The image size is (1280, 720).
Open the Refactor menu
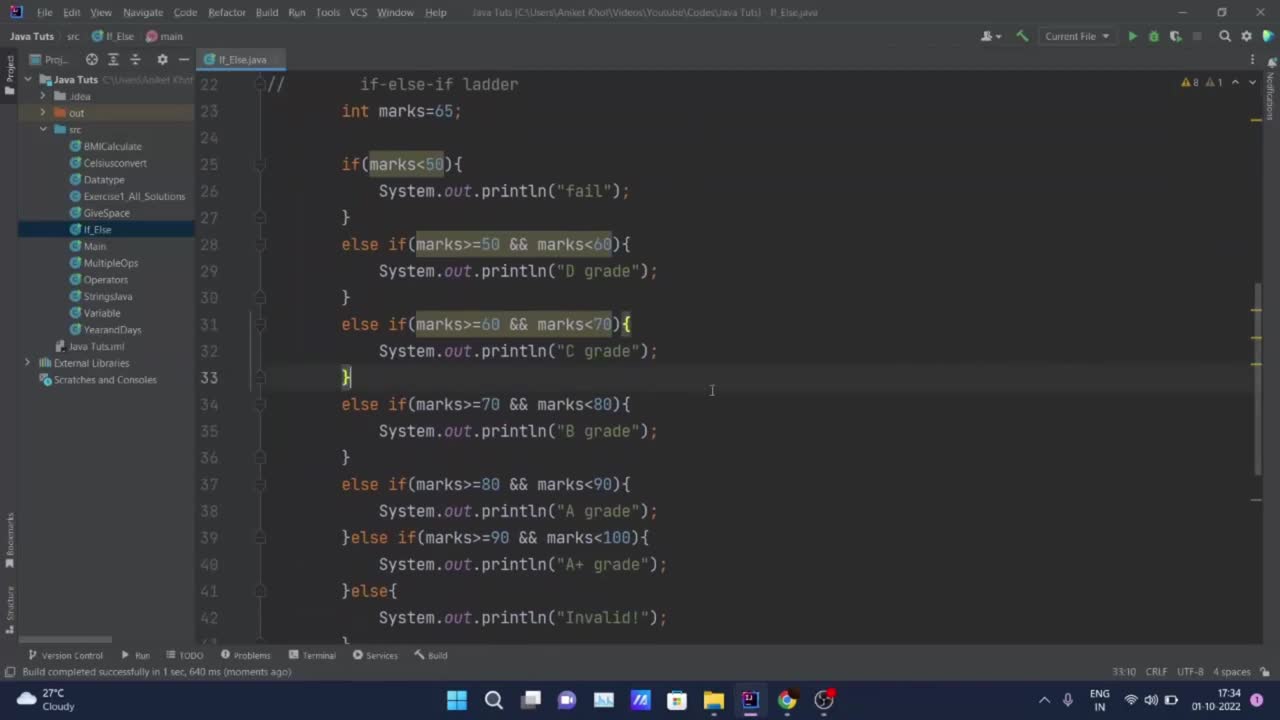(x=227, y=12)
